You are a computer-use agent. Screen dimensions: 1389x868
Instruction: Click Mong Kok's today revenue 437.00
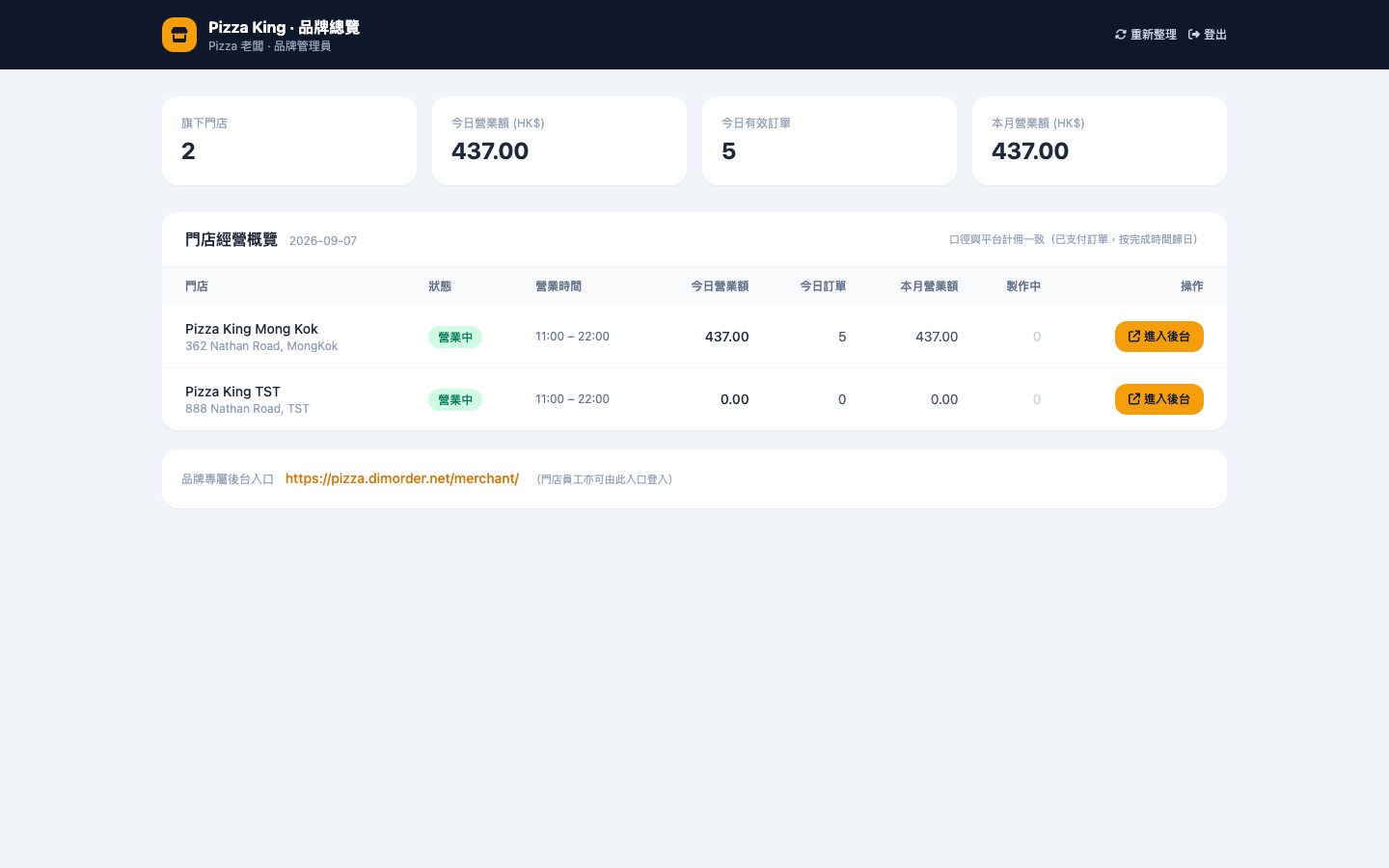point(727,337)
